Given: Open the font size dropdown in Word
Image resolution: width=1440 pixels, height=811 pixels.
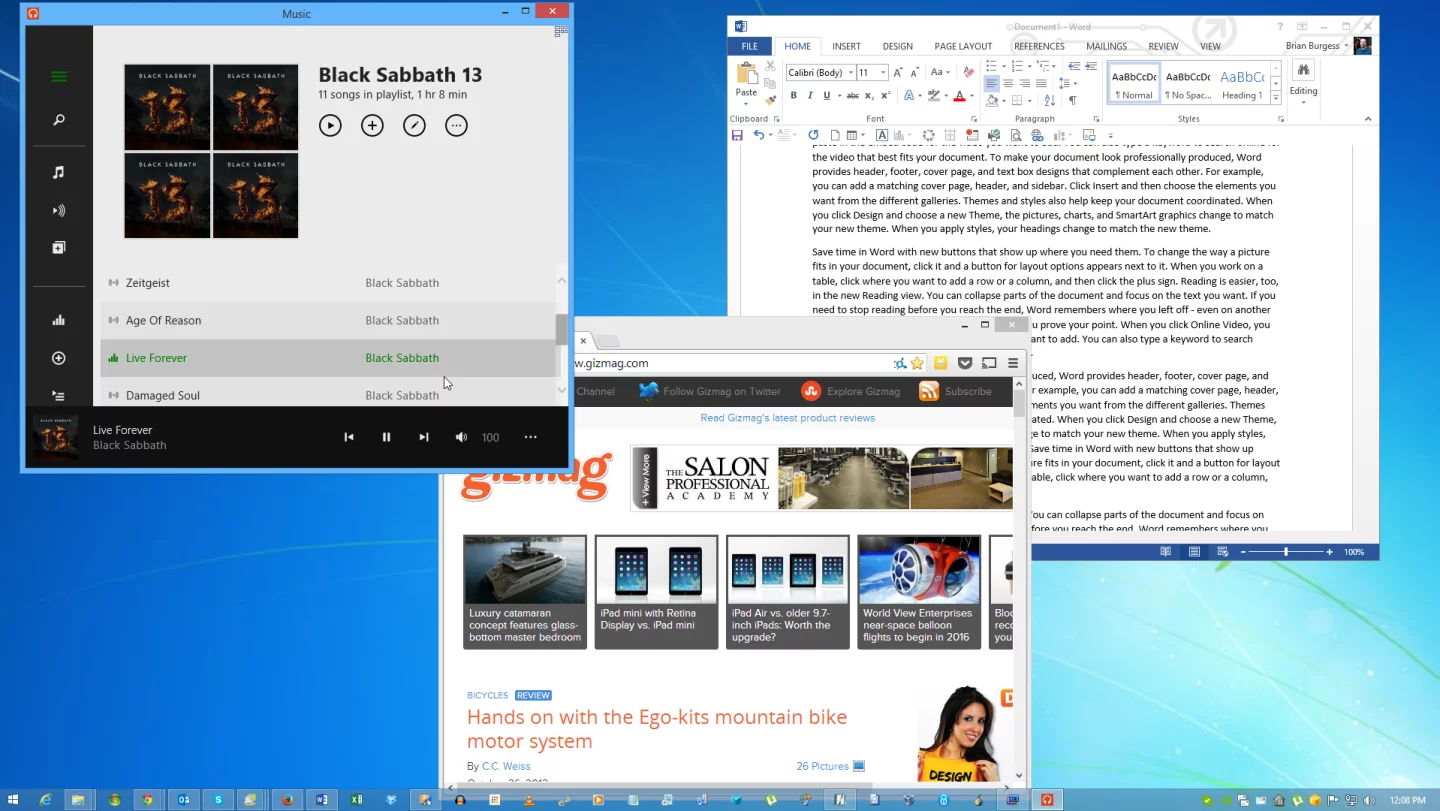Looking at the screenshot, I should [883, 72].
